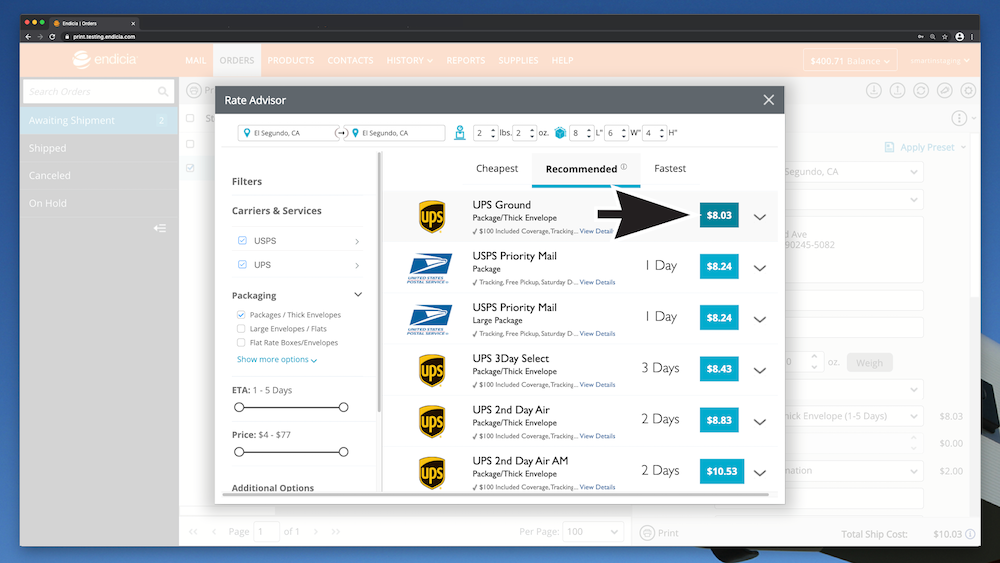The height and width of the screenshot is (563, 1000).
Task: Expand UPS services with its chevron
Action: click(x=357, y=265)
